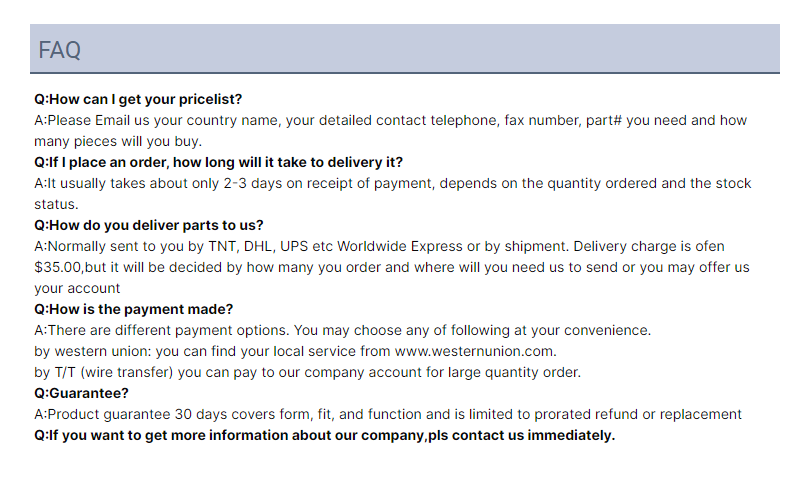
Task: Click the FAQ section header
Action: click(405, 49)
